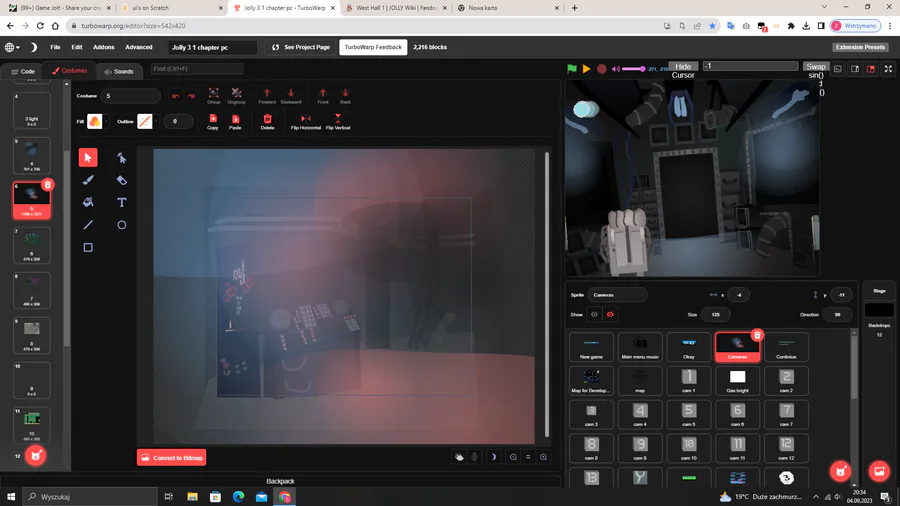Screen dimensions: 900x506
Task: Click the costume name field
Action: 131,96
